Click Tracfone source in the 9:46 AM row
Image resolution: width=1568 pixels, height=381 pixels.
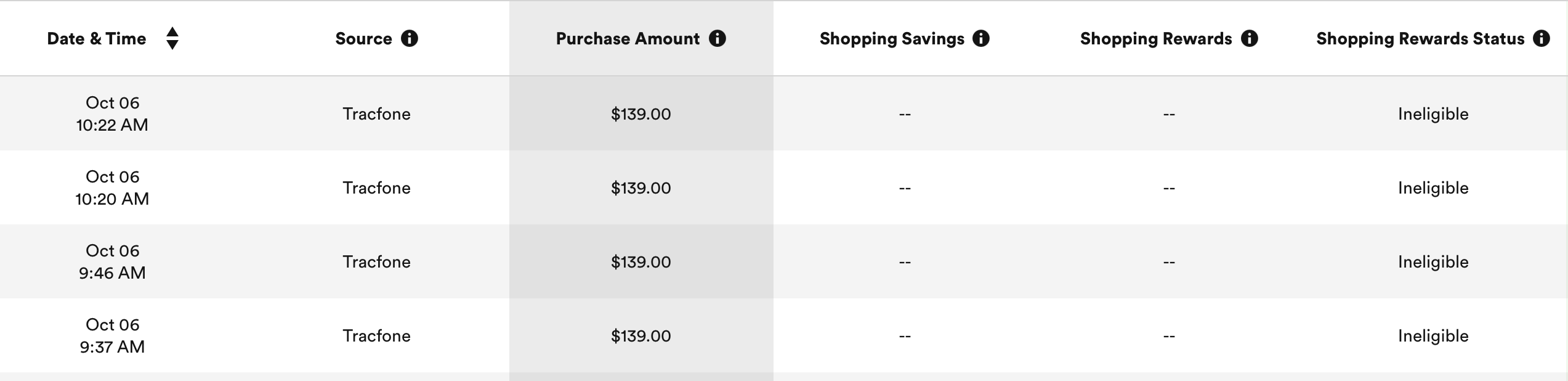pyautogui.click(x=376, y=262)
